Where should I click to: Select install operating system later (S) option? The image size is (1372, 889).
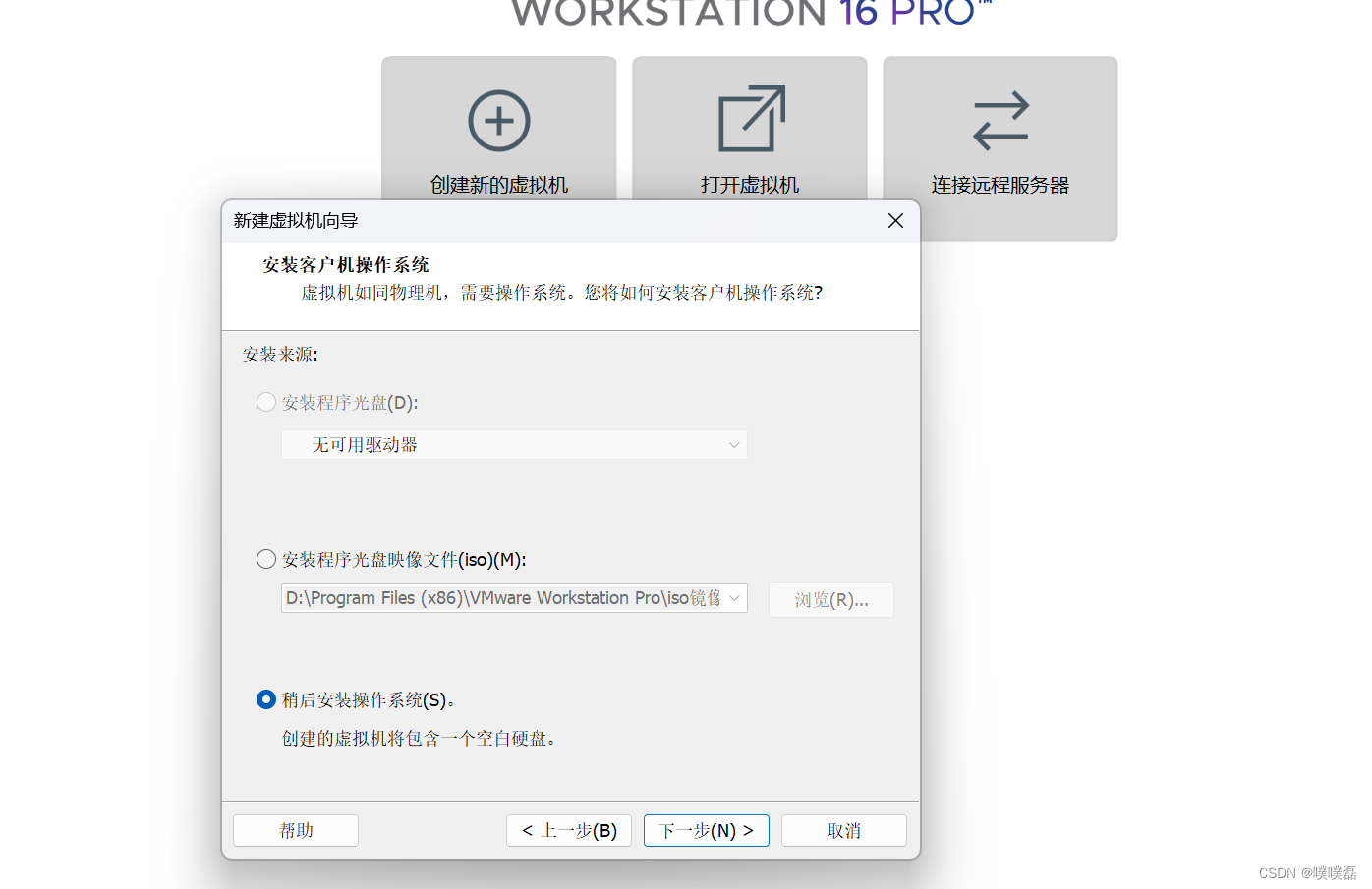266,699
